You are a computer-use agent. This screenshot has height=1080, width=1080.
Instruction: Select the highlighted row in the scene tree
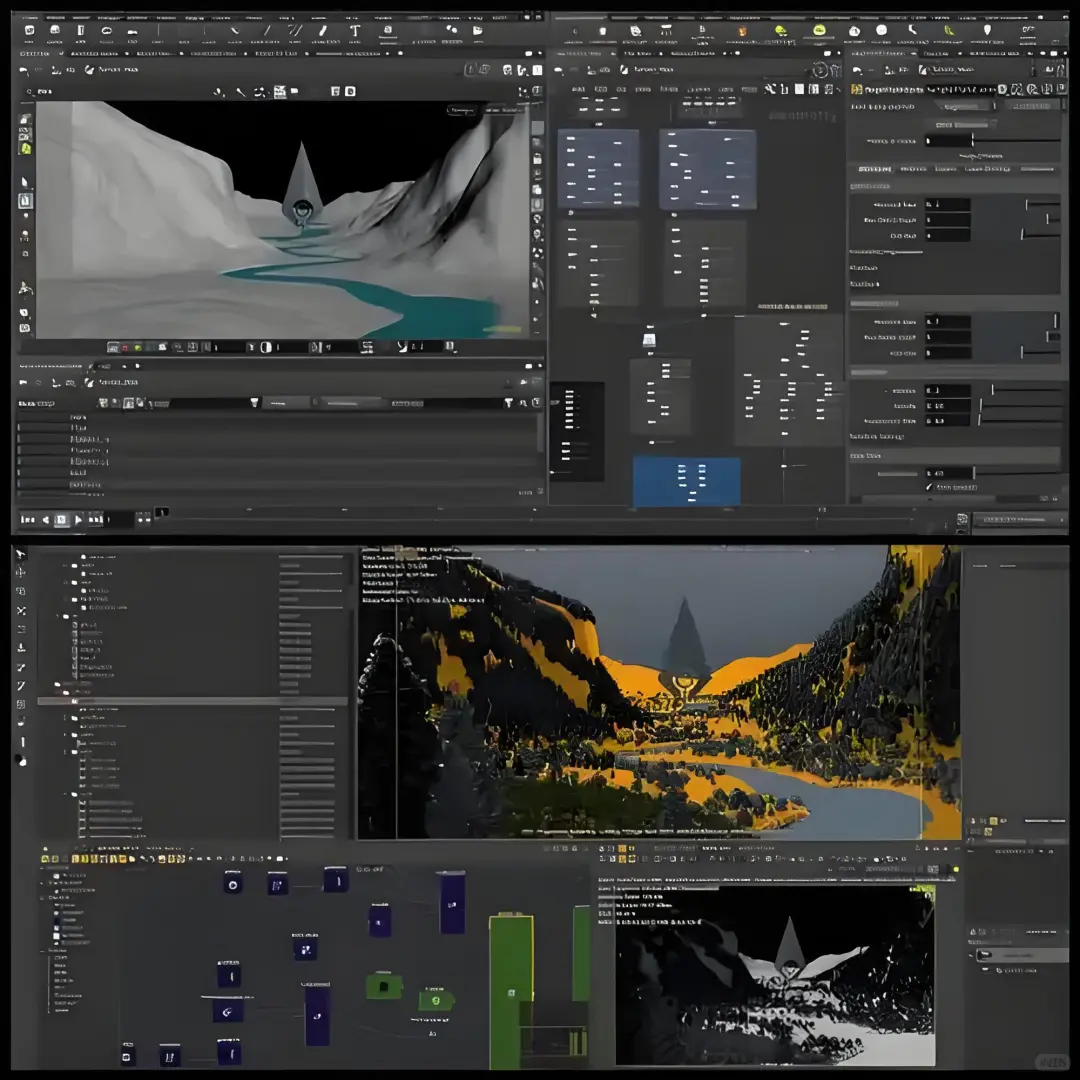(190, 701)
